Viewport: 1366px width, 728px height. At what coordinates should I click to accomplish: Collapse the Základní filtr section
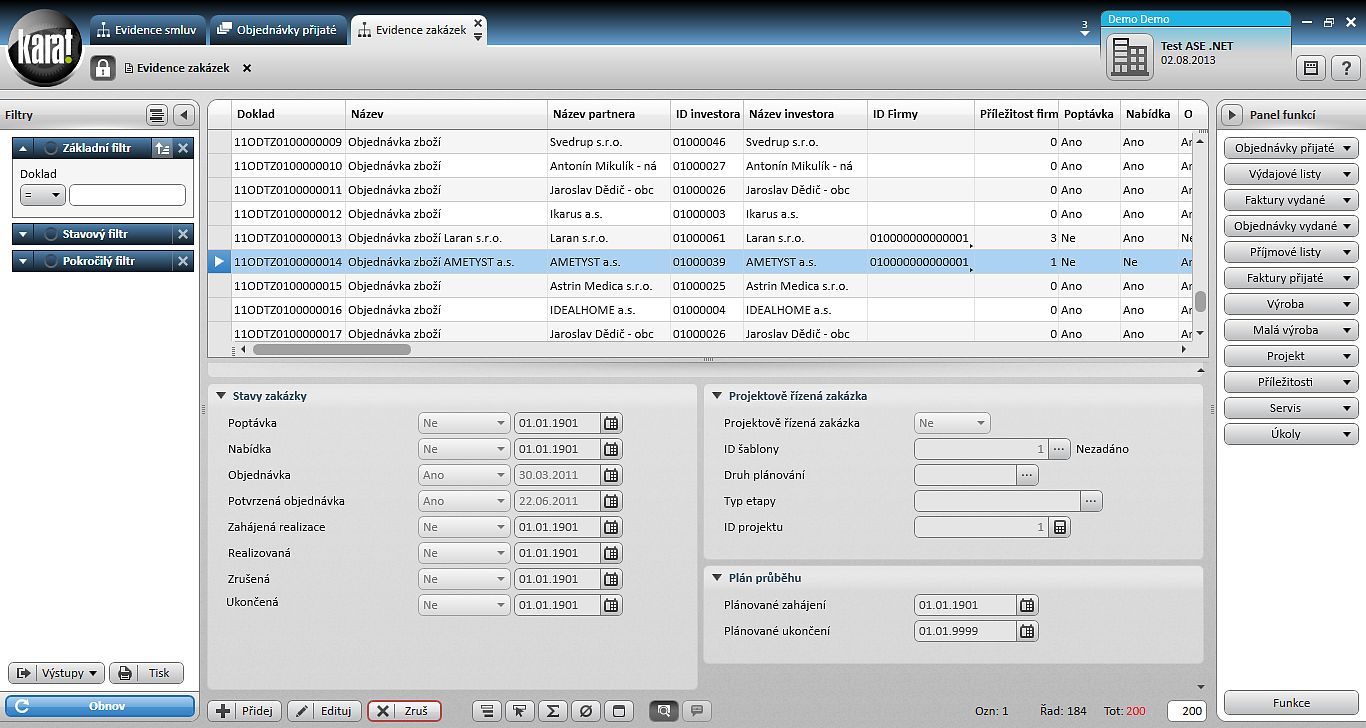(x=23, y=148)
